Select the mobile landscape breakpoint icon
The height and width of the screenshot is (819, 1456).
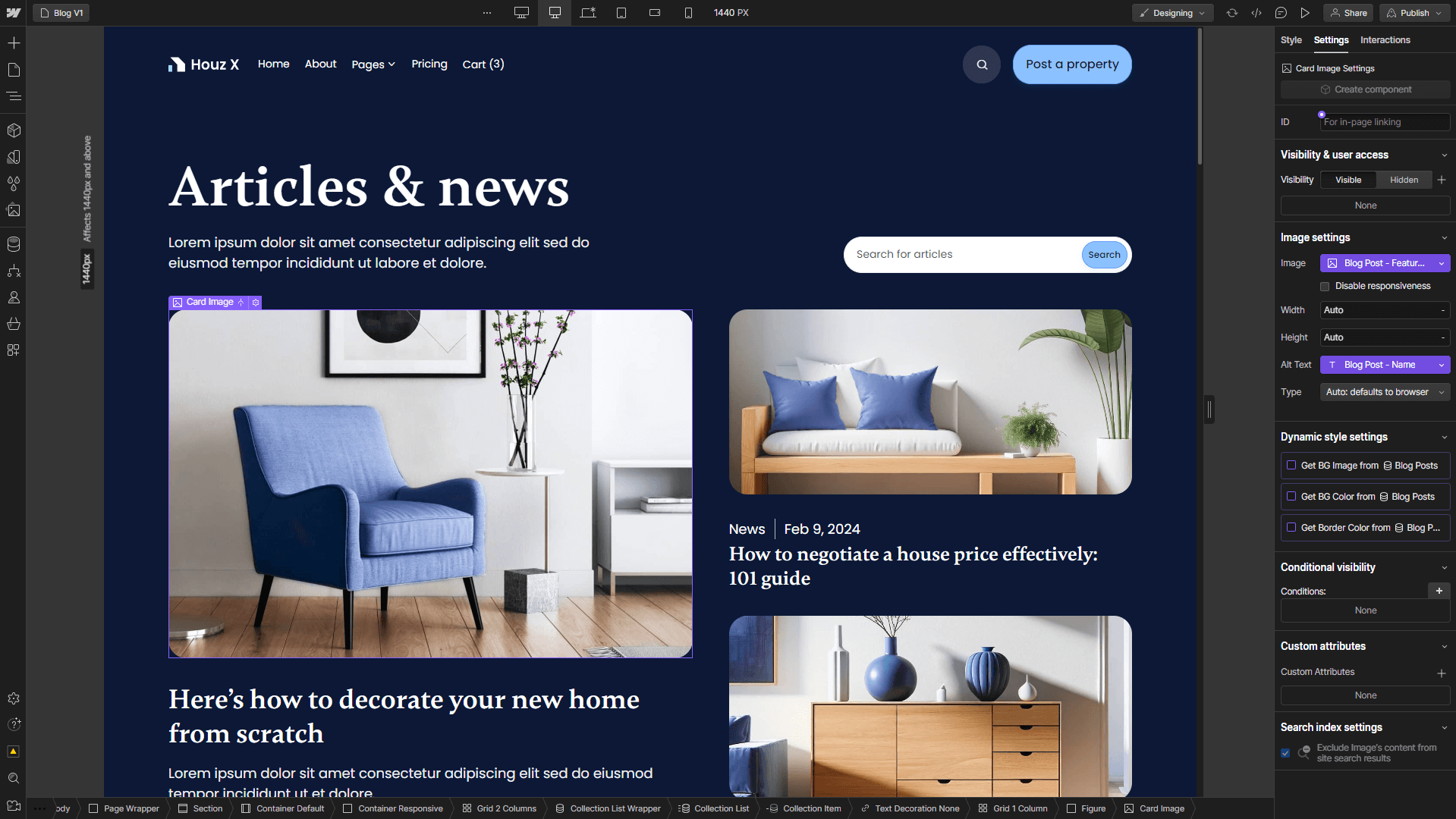[x=655, y=13]
